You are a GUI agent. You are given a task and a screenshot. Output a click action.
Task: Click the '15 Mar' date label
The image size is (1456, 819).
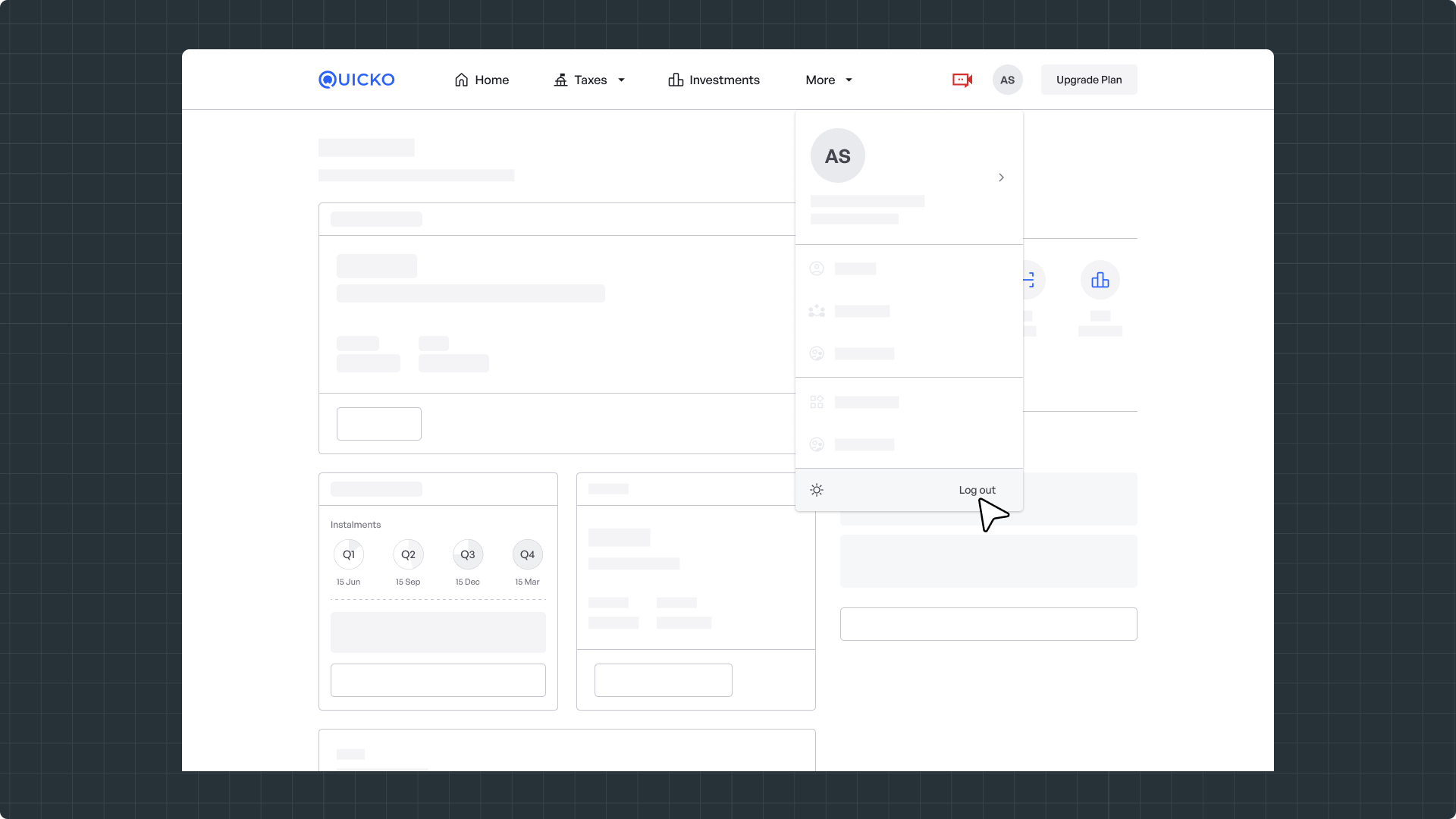coord(528,582)
